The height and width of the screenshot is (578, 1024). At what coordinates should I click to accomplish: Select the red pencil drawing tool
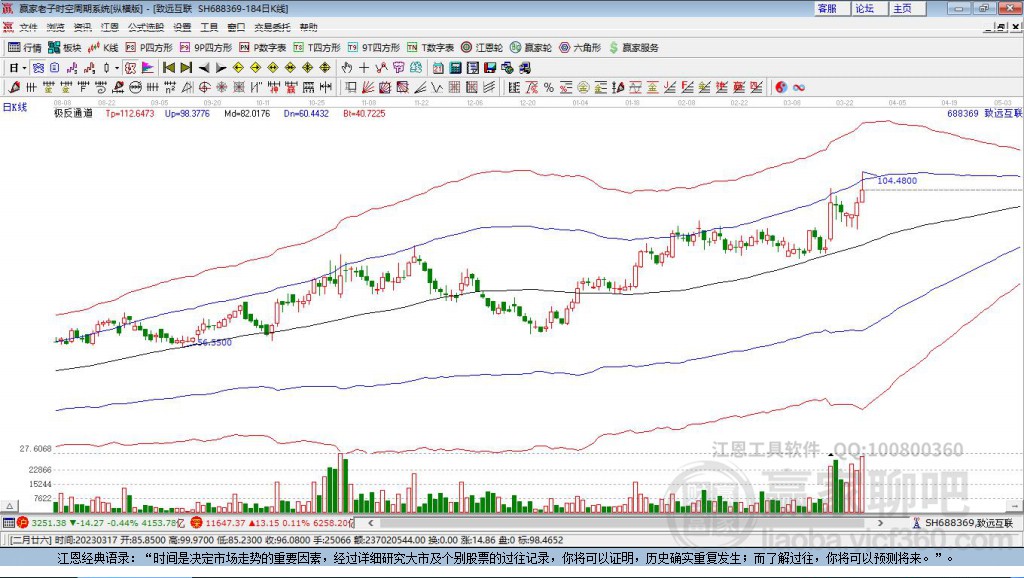pyautogui.click(x=14, y=88)
